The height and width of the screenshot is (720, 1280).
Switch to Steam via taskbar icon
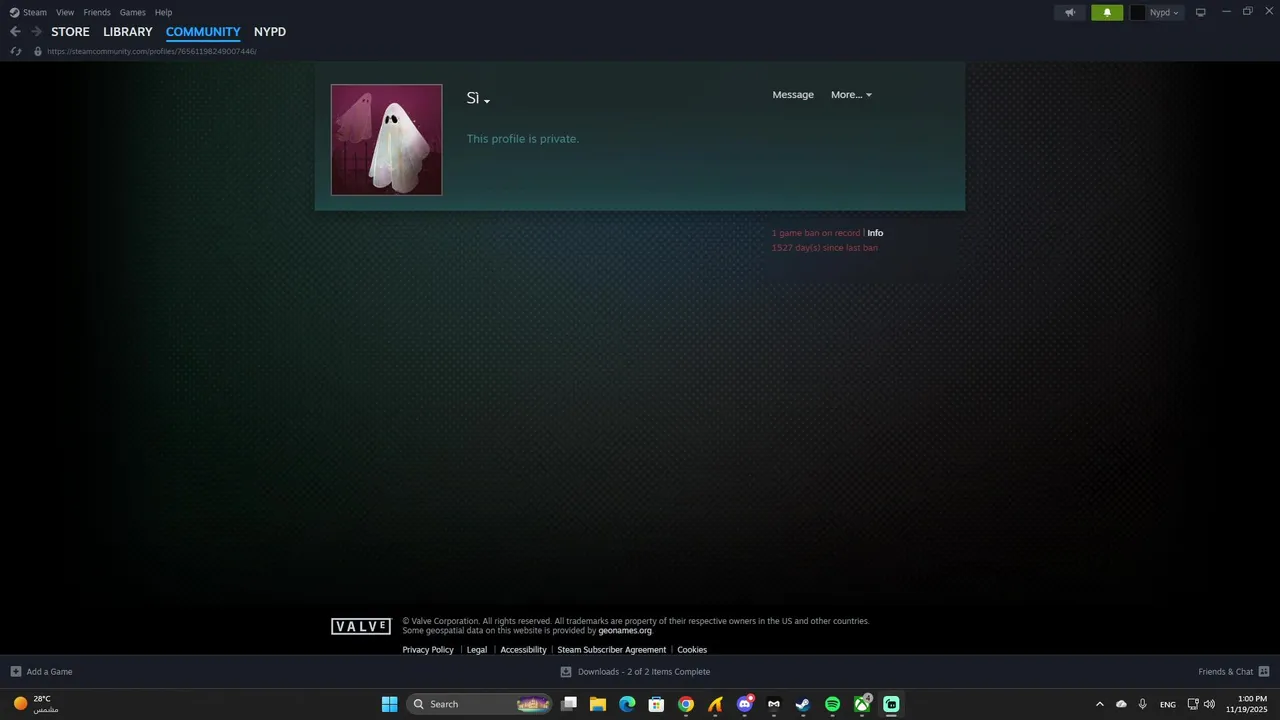coord(803,704)
